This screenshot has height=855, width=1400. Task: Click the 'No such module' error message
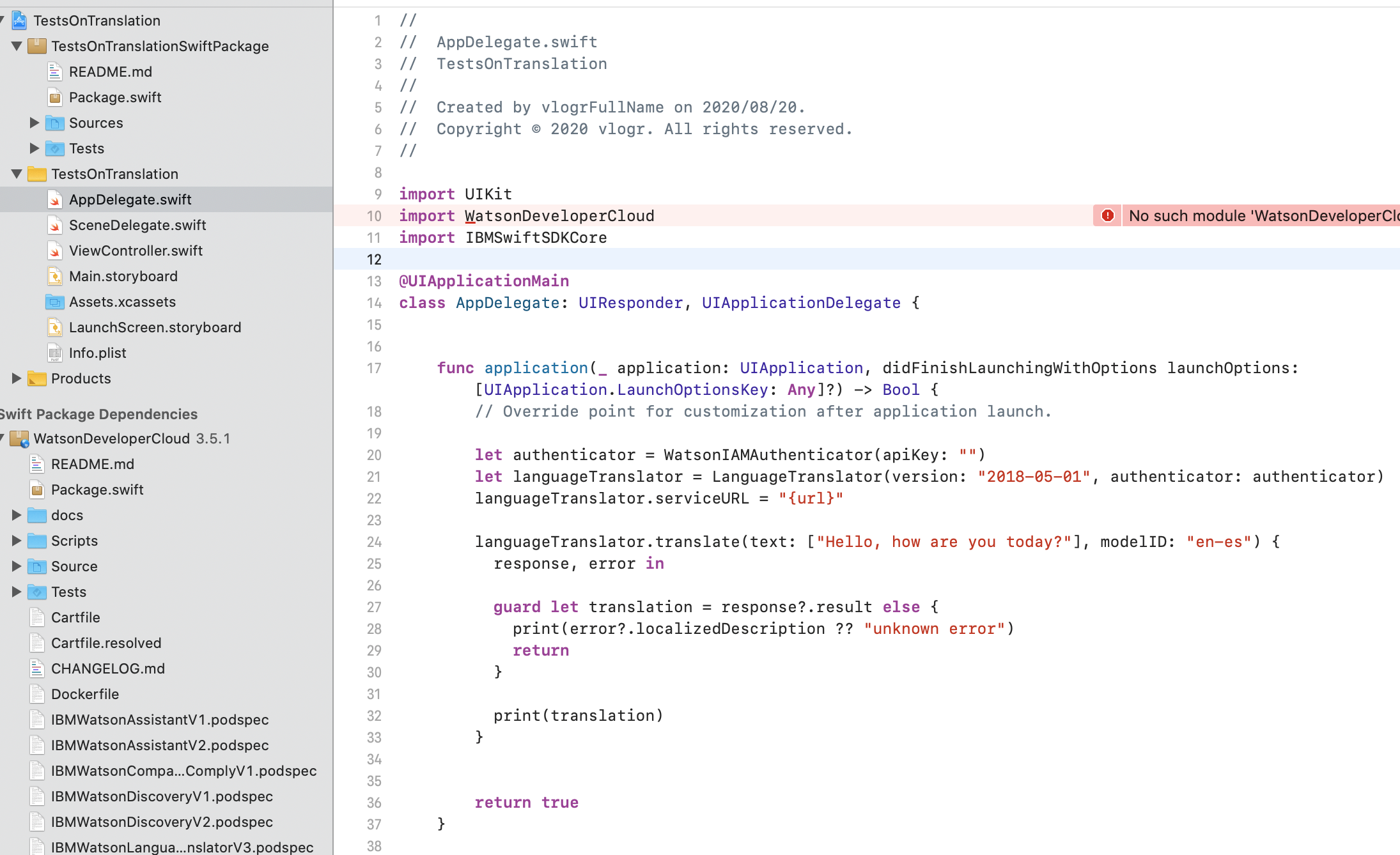pos(1263,216)
